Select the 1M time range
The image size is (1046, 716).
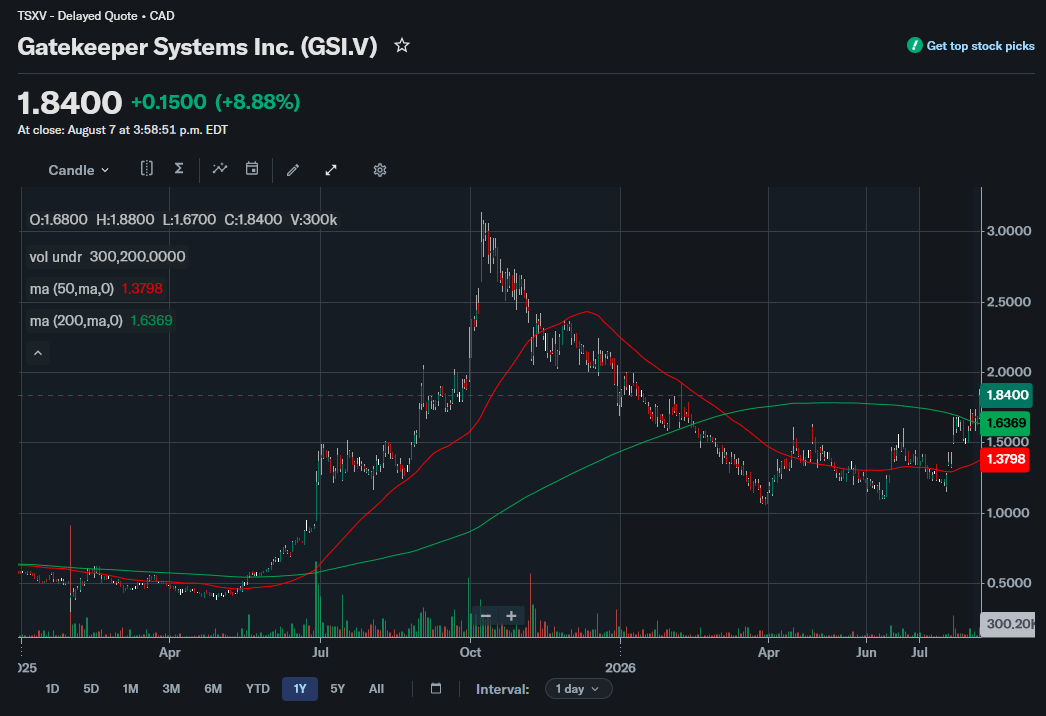[131, 689]
